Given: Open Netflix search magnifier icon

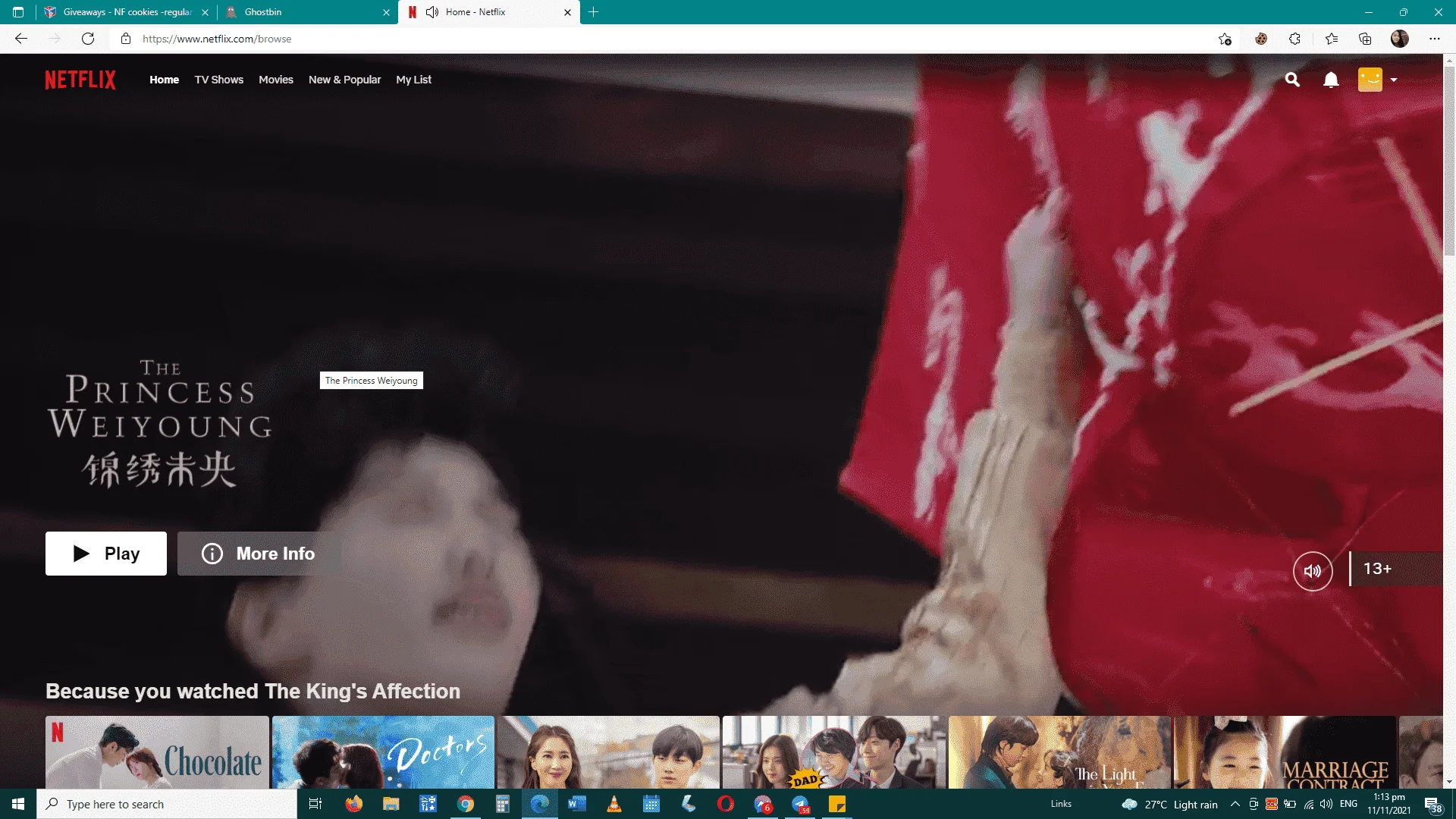Looking at the screenshot, I should (1292, 80).
